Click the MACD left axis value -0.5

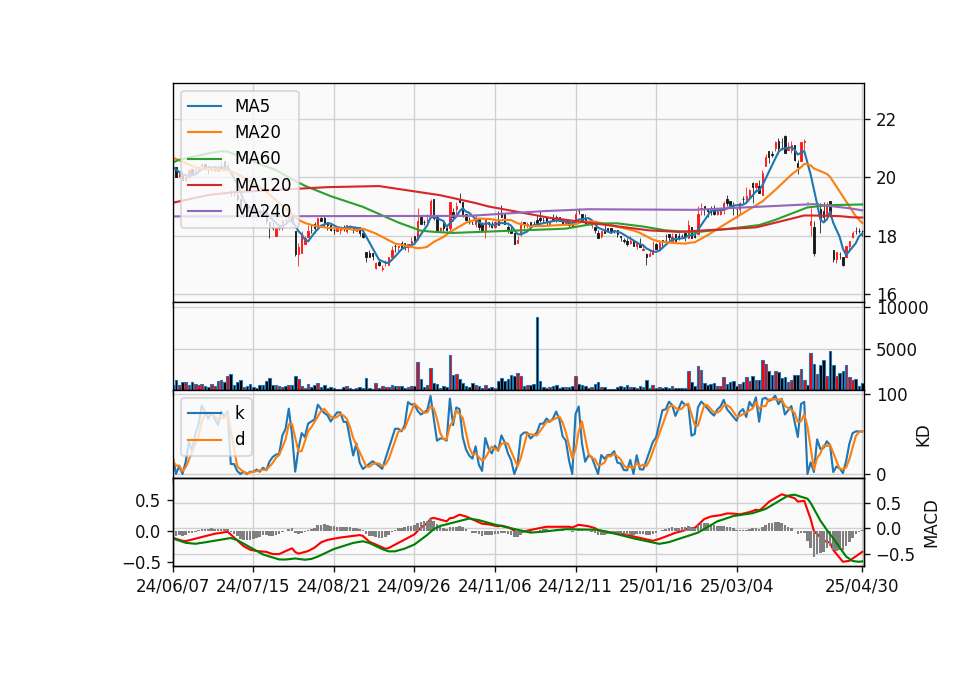[x=141, y=563]
